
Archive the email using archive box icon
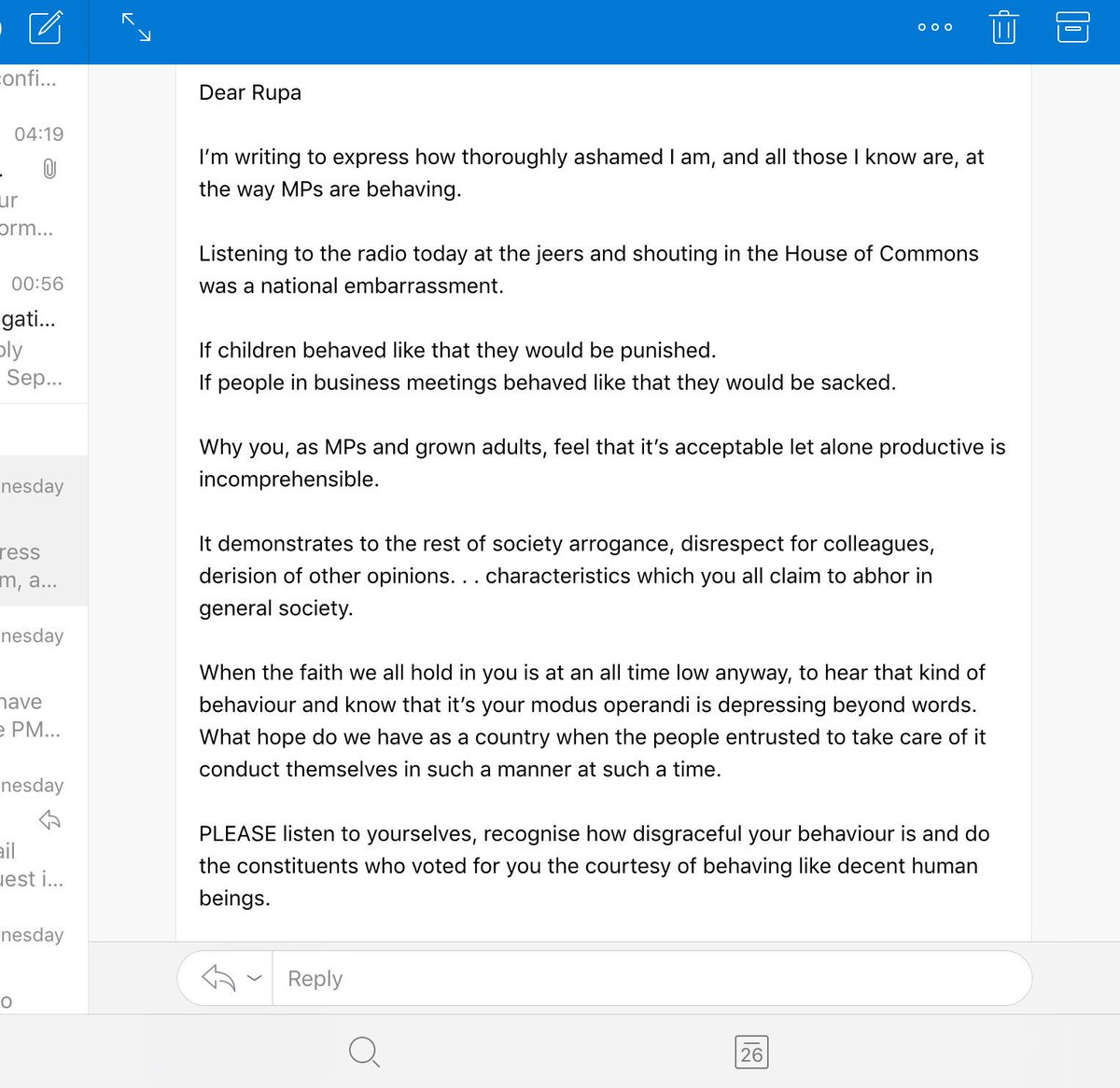[x=1072, y=27]
